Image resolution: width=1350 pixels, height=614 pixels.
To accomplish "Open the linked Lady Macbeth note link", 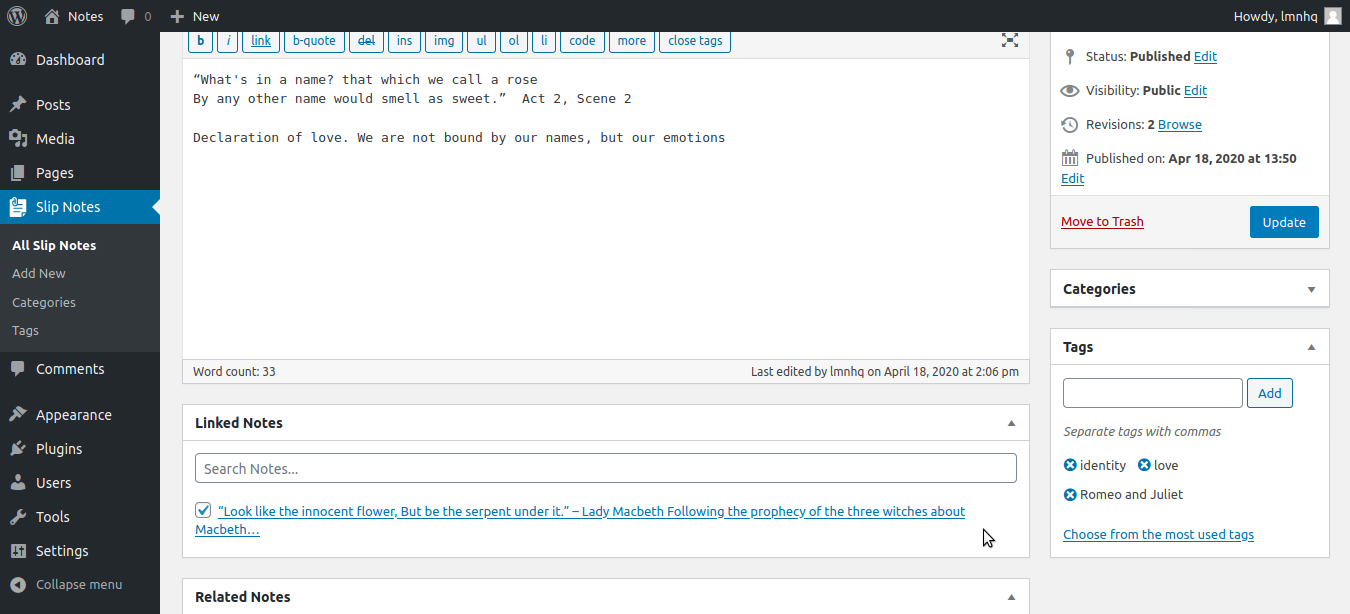I will click(580, 520).
